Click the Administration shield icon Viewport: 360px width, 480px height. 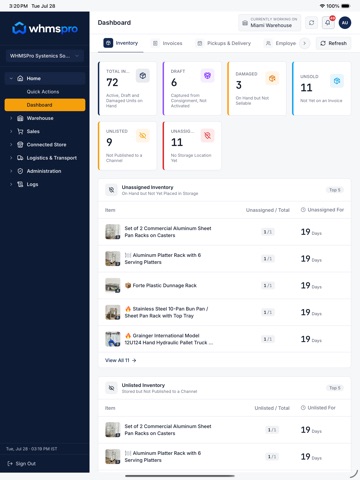coord(20,171)
